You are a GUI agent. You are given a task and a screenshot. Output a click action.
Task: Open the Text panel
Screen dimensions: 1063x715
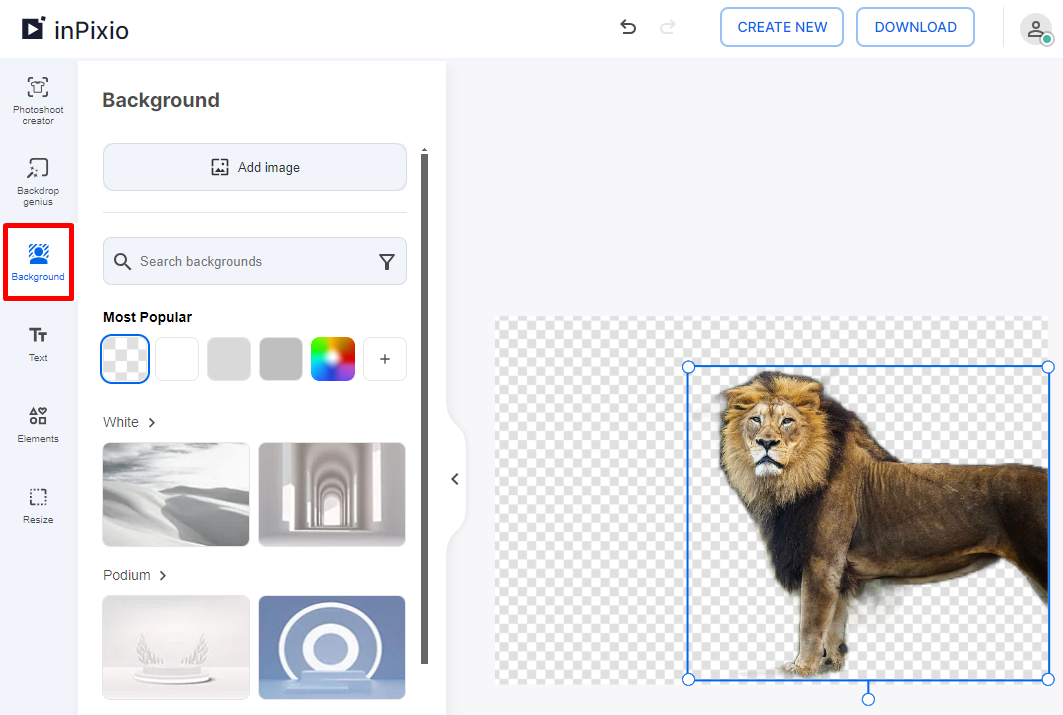pos(38,343)
